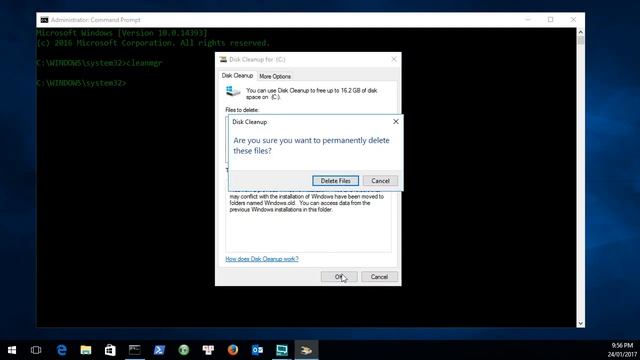This screenshot has height=360, width=640.
Task: Launch Firefox from the taskbar
Action: (x=233, y=350)
